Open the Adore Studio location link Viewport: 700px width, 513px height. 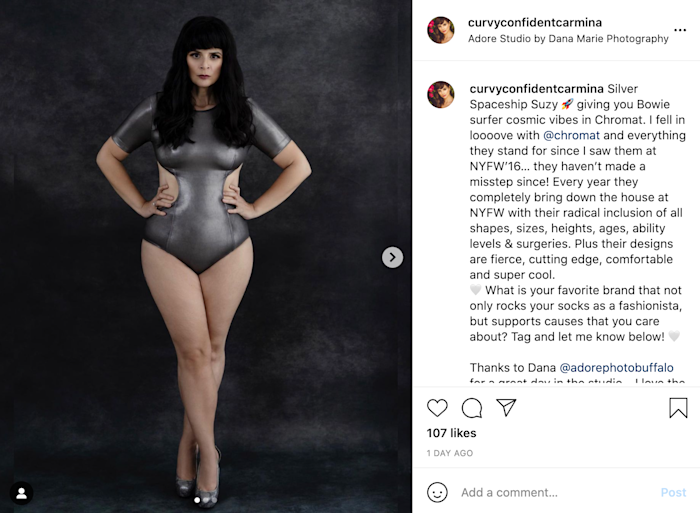click(568, 39)
